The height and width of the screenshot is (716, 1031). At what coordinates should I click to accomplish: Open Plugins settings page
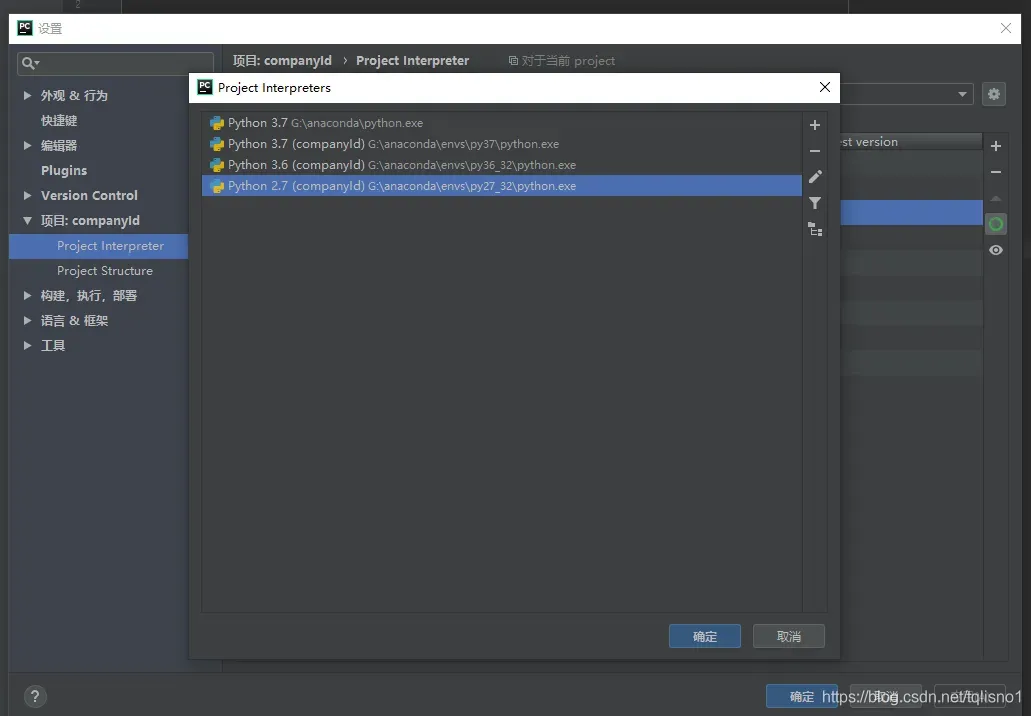pyautogui.click(x=64, y=170)
